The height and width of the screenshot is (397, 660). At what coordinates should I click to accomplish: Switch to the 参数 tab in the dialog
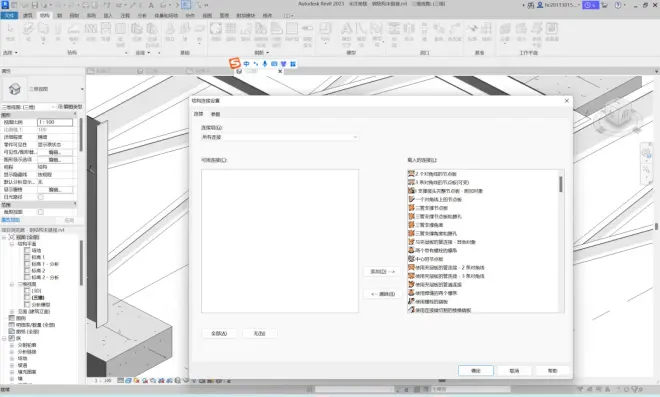tap(216, 114)
